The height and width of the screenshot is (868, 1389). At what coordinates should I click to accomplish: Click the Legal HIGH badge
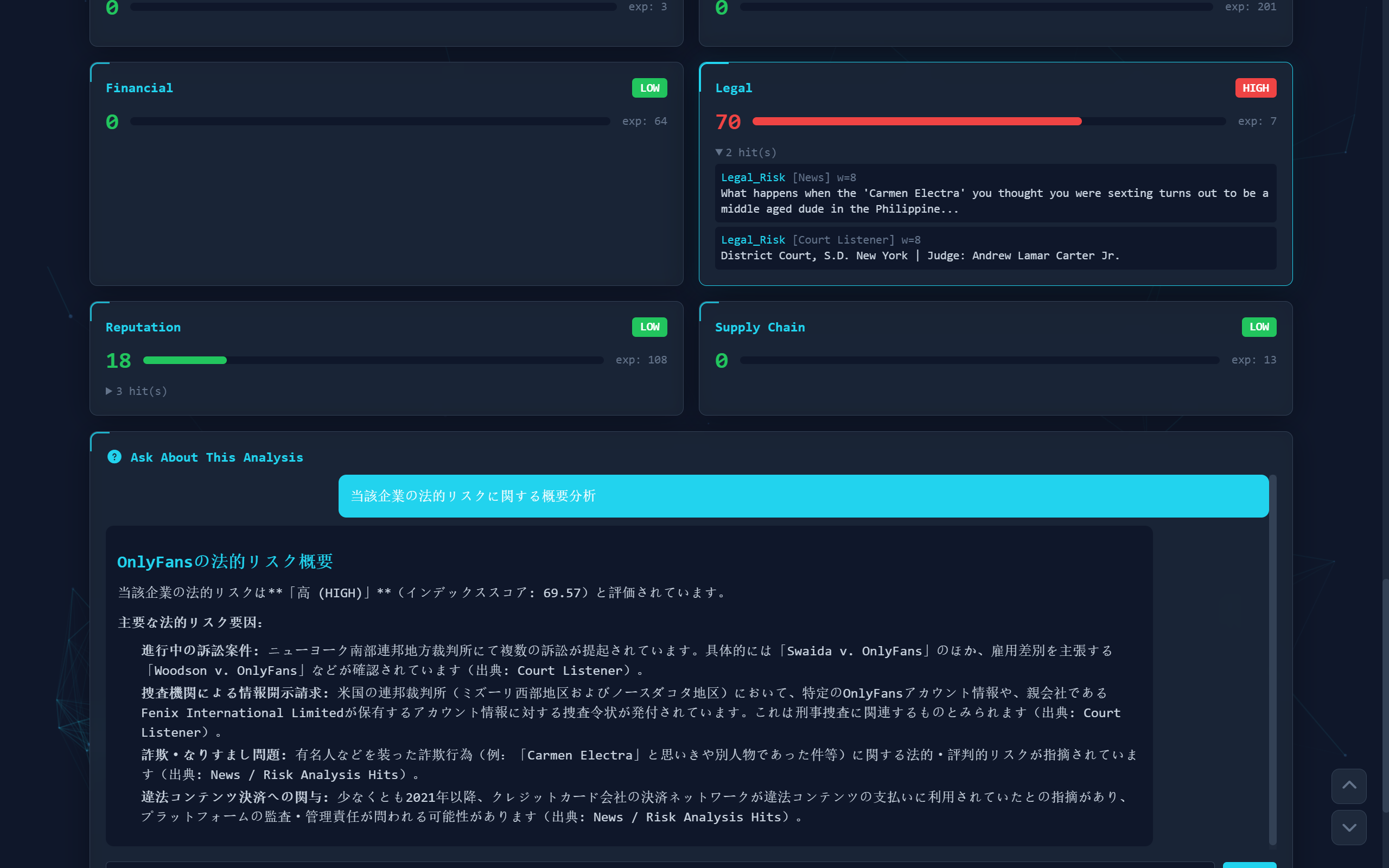[1256, 88]
